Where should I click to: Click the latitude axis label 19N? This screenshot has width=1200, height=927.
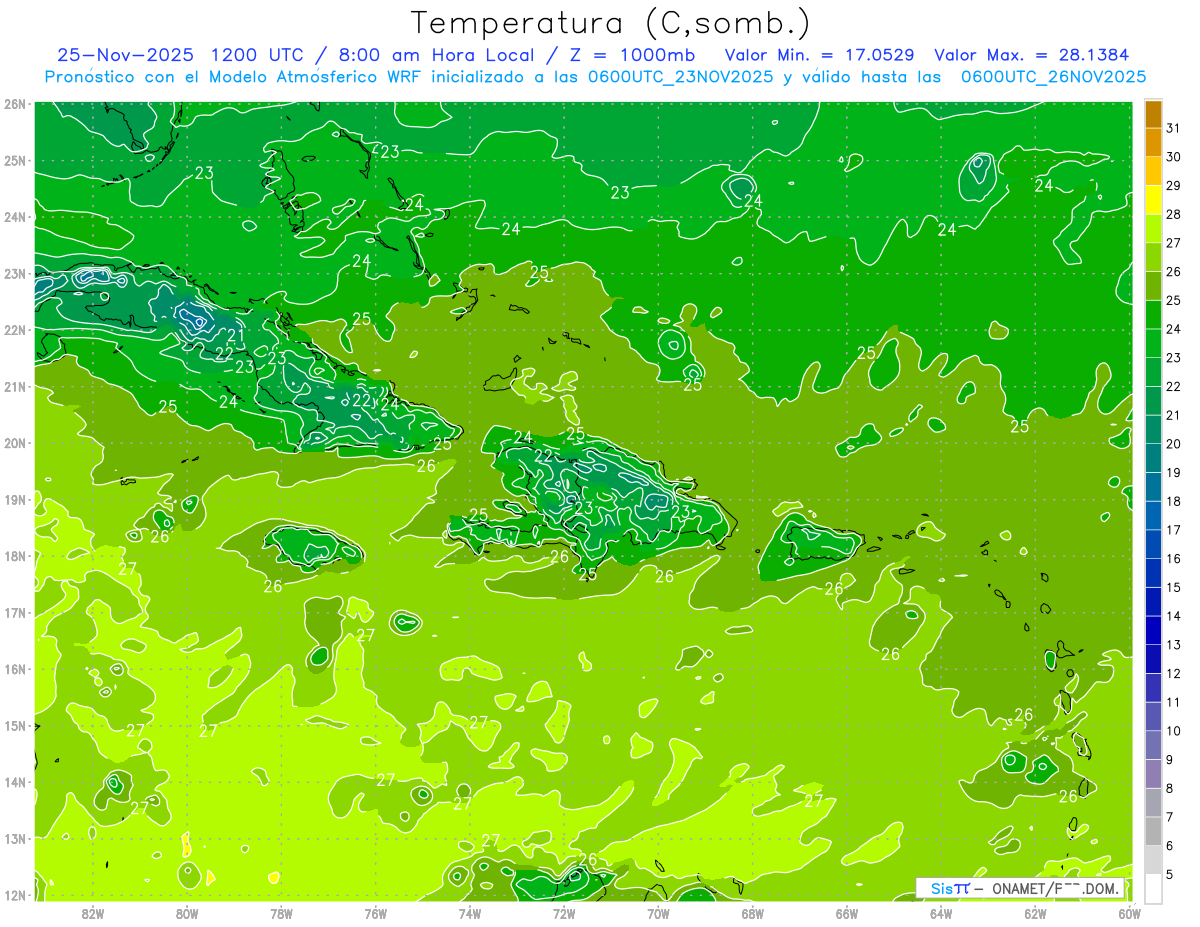tap(15, 499)
